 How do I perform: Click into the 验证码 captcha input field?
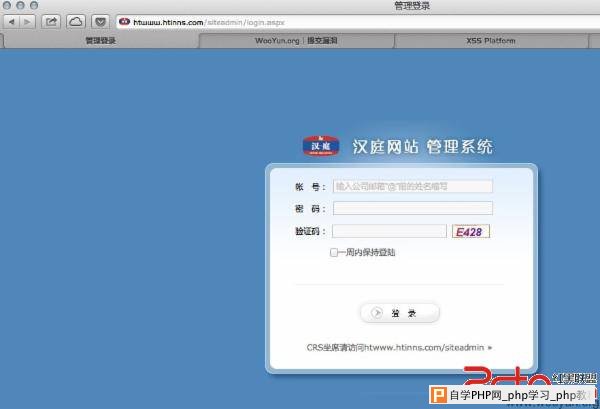[389, 231]
